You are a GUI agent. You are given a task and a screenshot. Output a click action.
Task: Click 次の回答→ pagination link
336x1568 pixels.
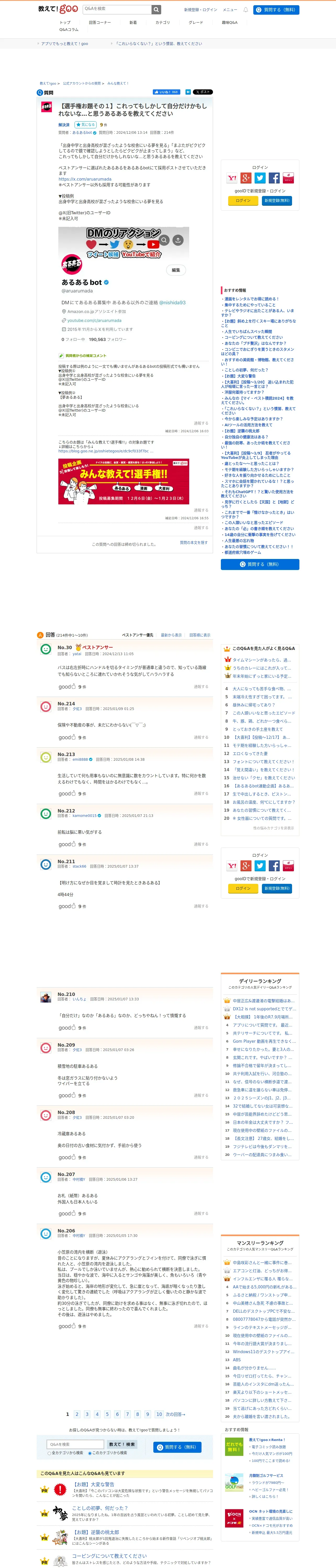click(x=176, y=1415)
